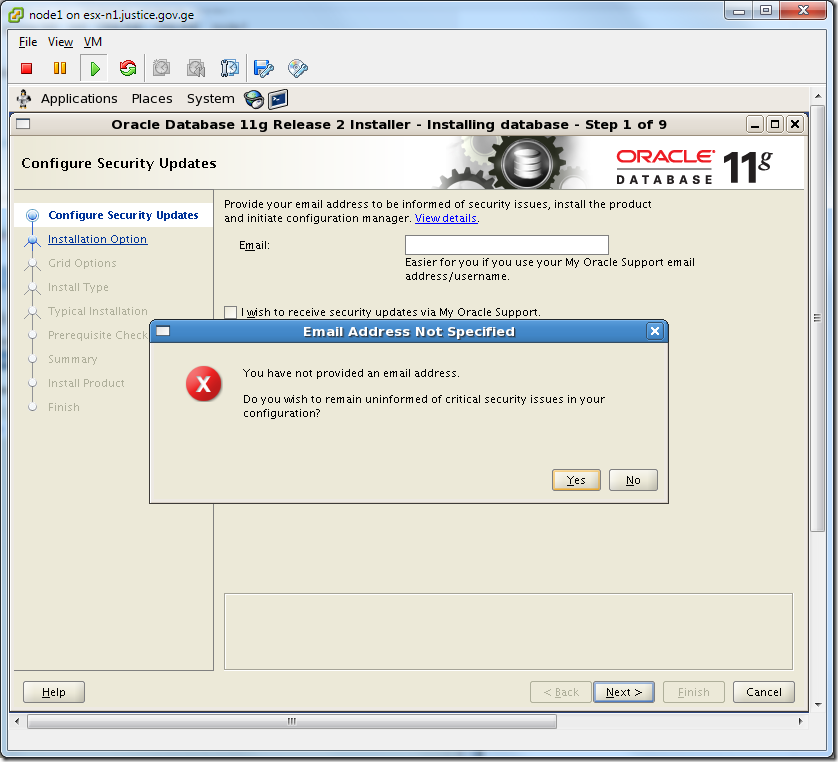Viewport: 838px width, 762px height.
Task: Edit the virtual machine settings
Action: tap(262, 68)
